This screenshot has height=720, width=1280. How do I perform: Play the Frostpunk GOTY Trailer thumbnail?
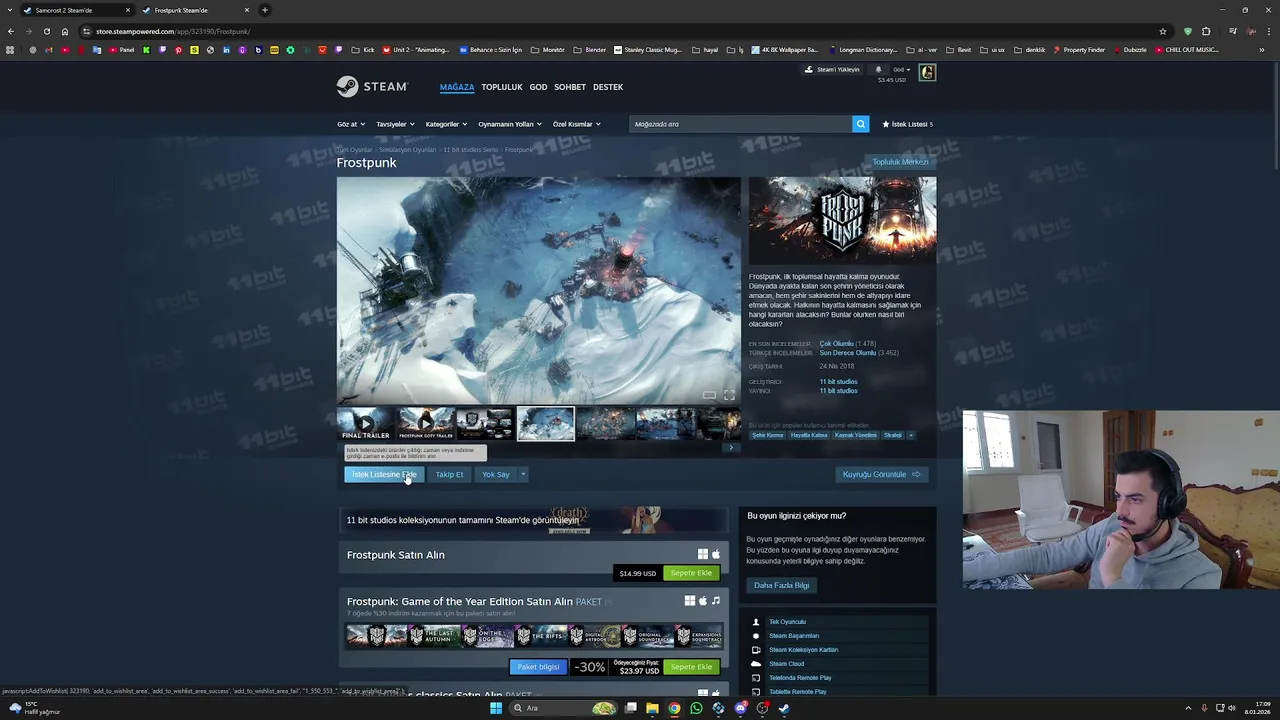click(x=426, y=424)
